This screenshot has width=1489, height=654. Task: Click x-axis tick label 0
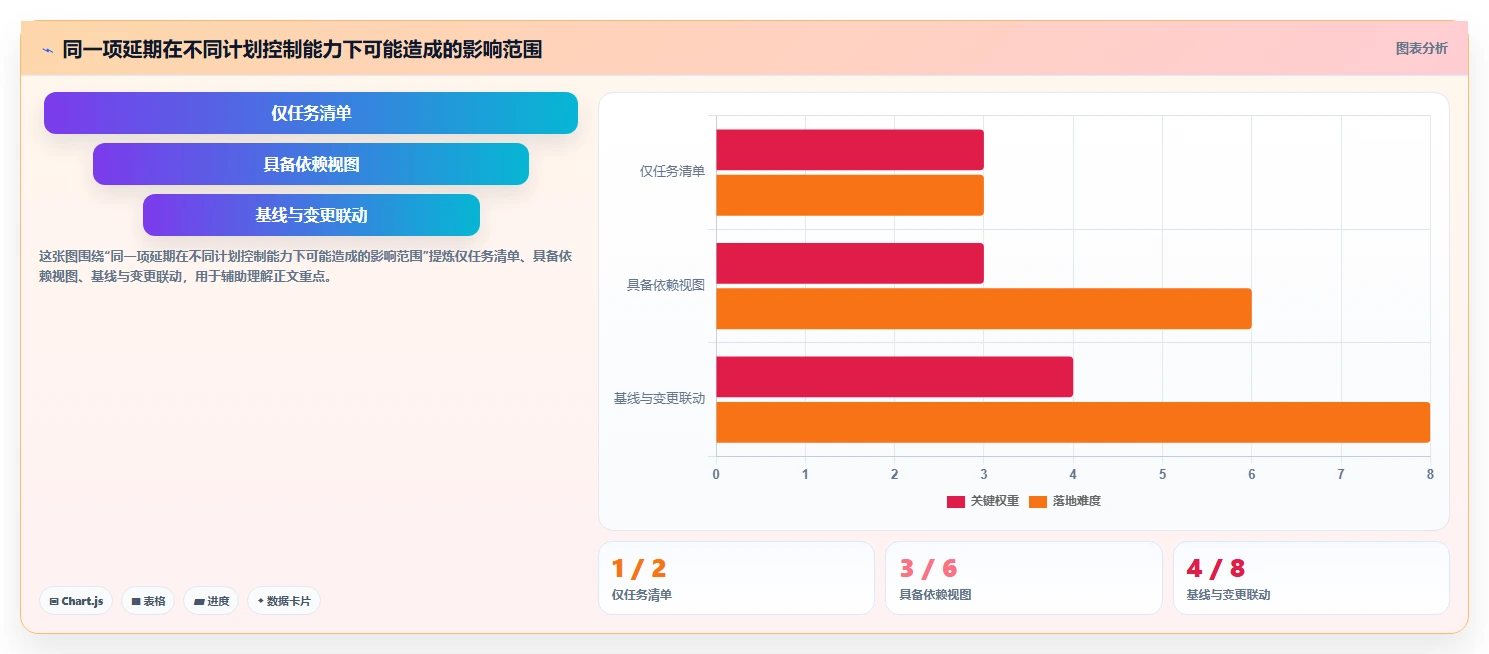click(x=716, y=474)
